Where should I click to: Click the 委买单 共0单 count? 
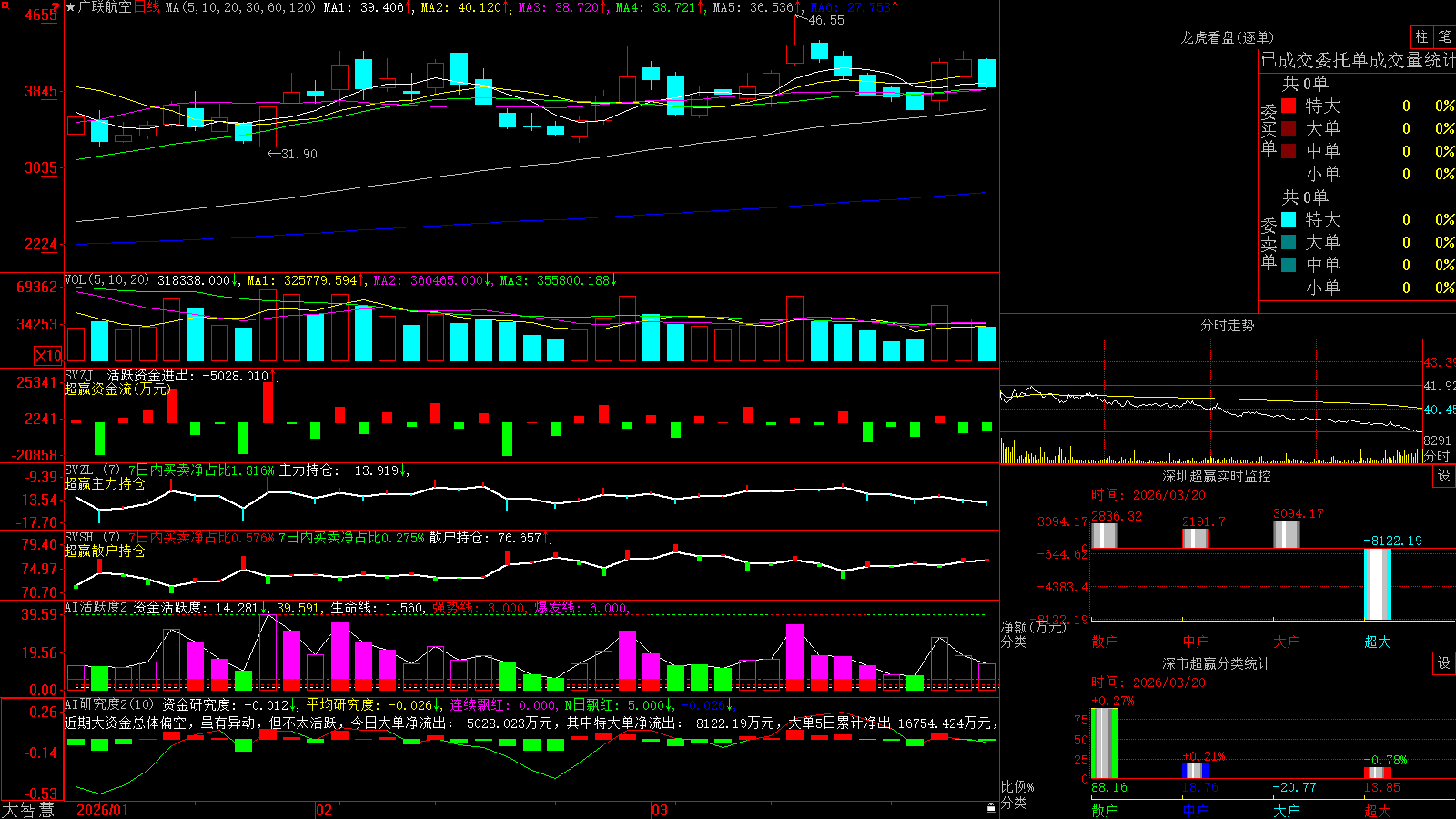pyautogui.click(x=1305, y=83)
